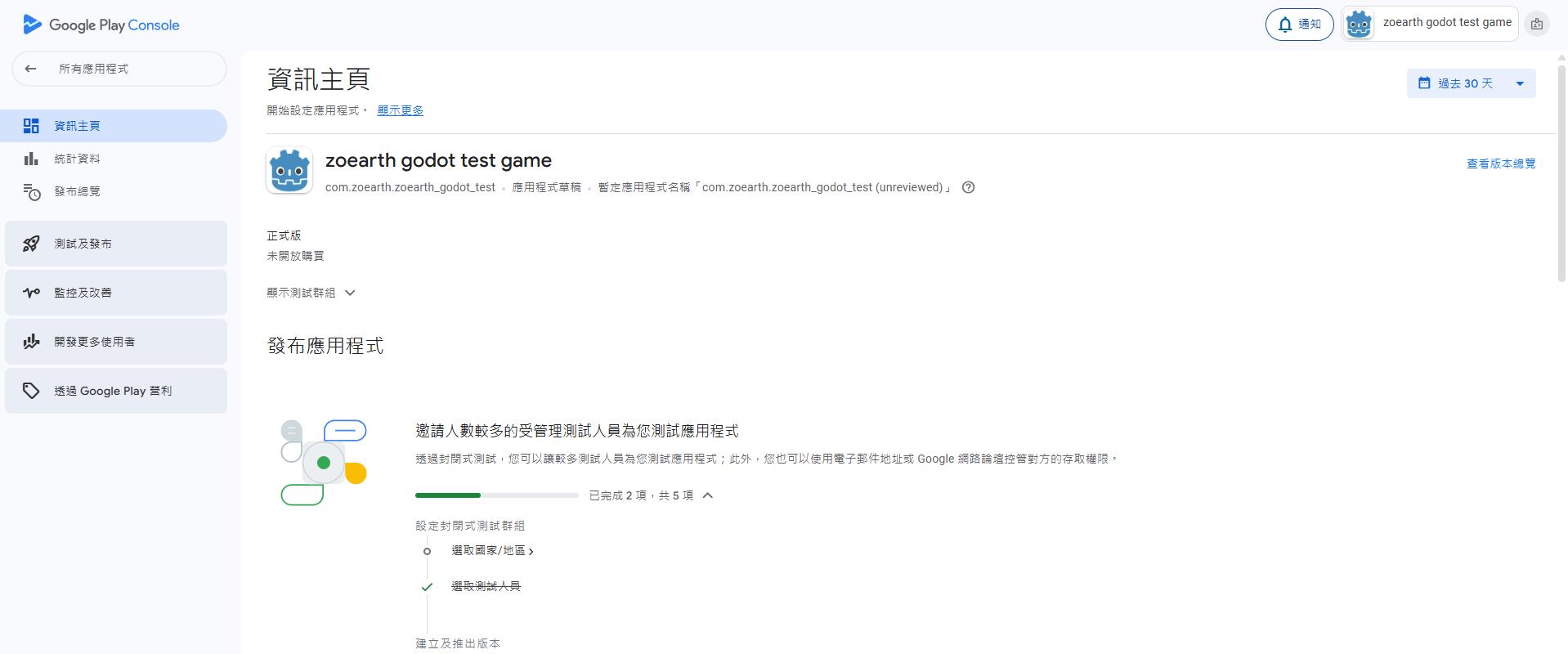Viewport: 1568px width, 654px height.
Task: Click the price tag icon for 透過 Google Play 營利
Action: 31,391
